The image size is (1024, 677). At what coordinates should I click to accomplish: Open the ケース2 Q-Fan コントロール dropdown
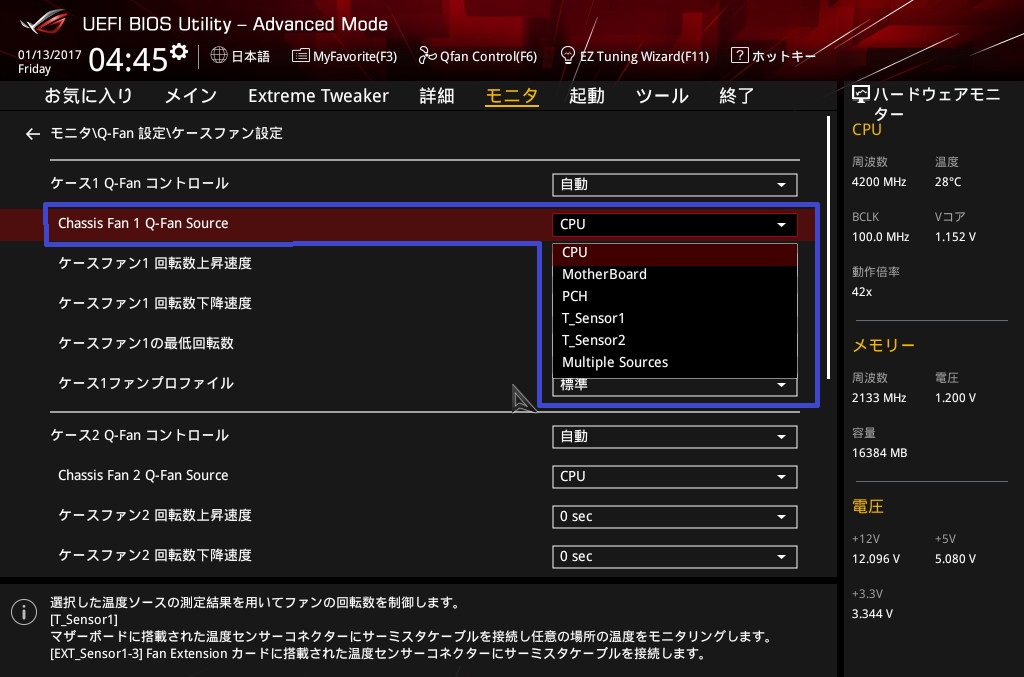point(675,437)
